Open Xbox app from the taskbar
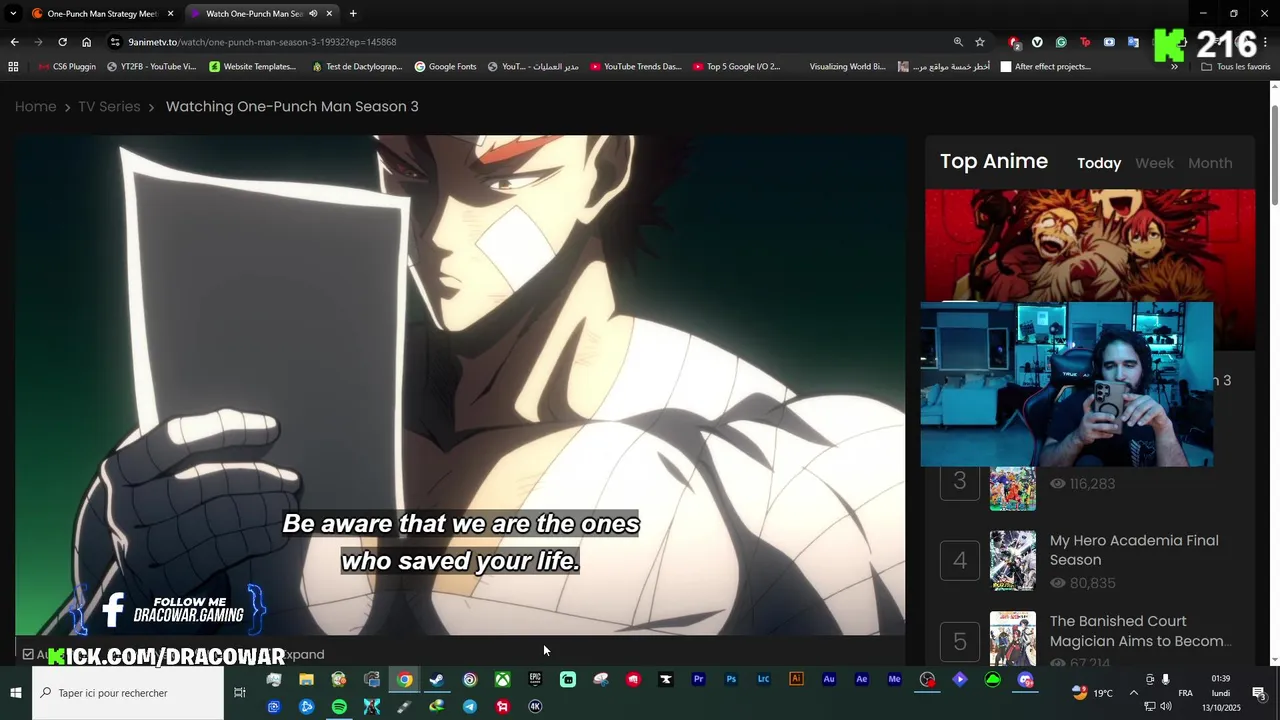The image size is (1280, 720). [x=503, y=680]
